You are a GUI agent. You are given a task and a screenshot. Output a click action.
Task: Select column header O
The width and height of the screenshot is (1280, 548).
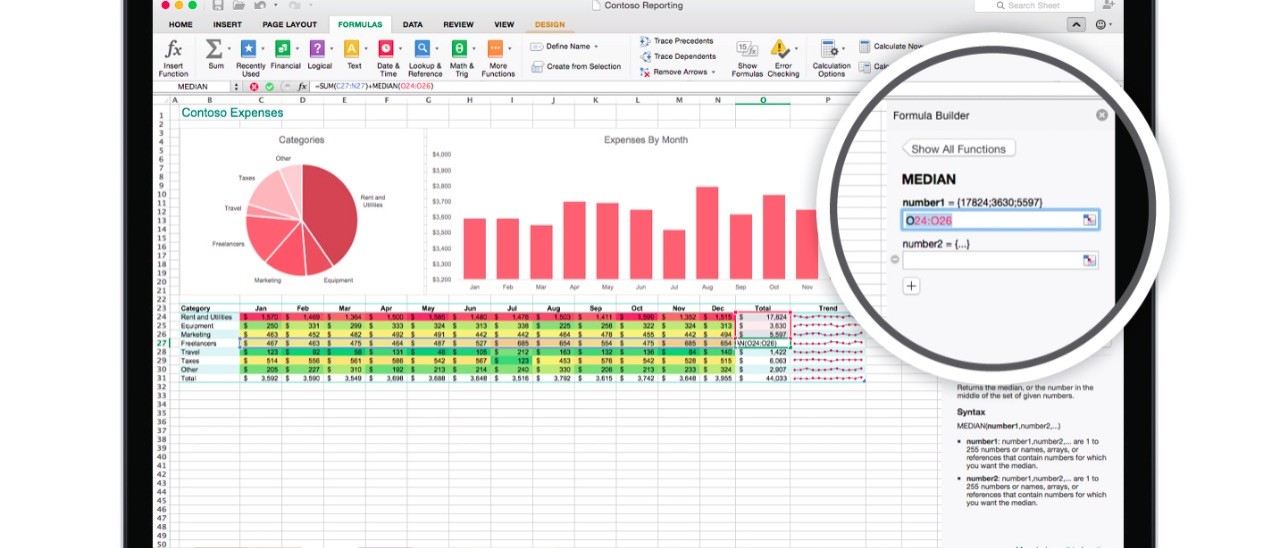click(x=763, y=100)
